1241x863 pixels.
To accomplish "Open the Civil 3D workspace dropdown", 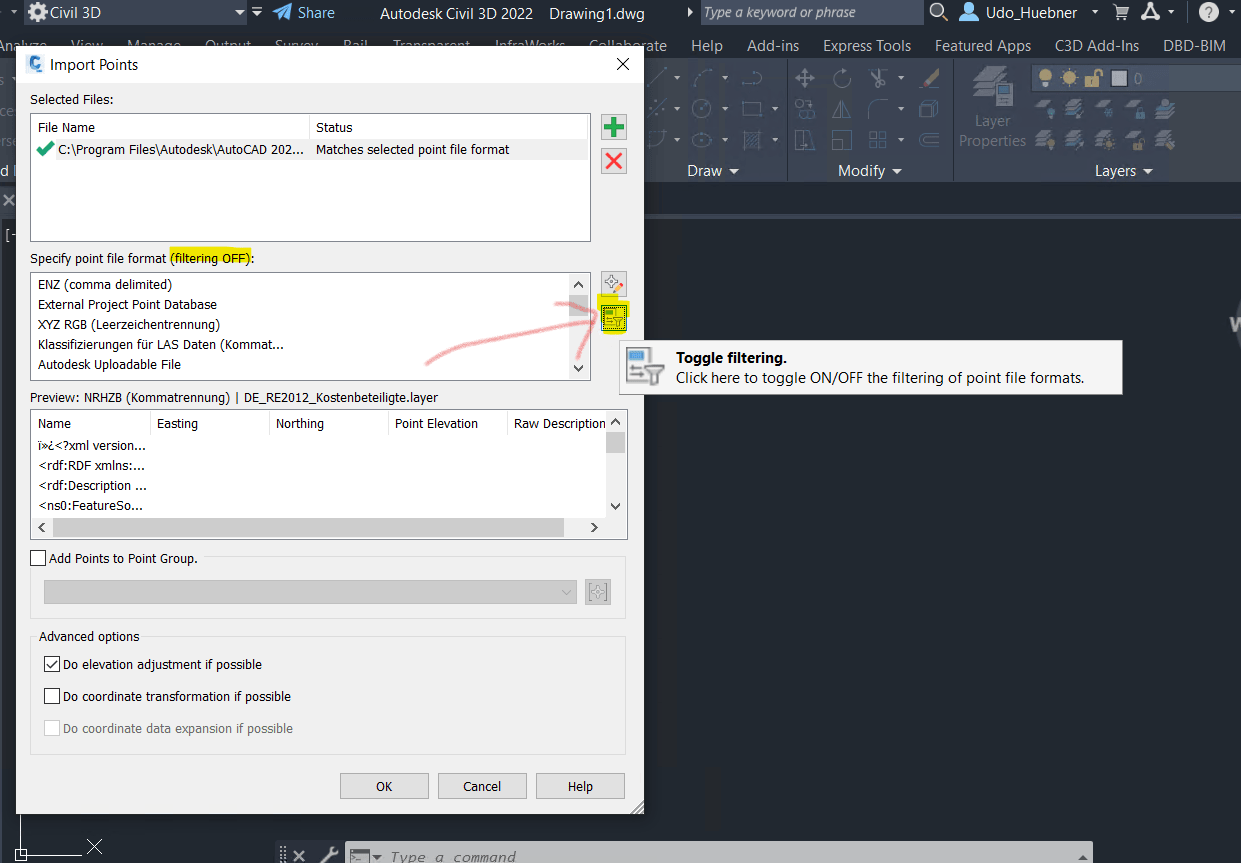I will click(x=237, y=13).
